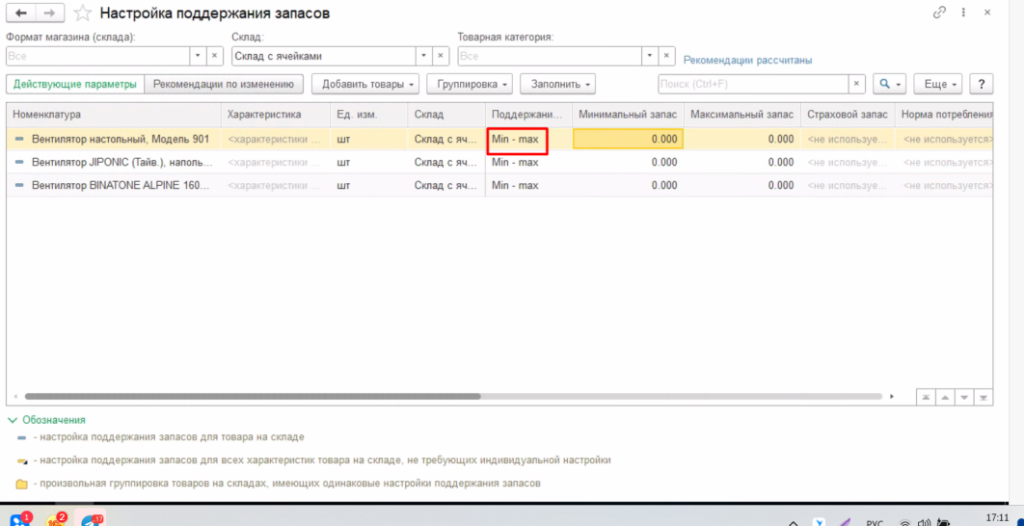Click the back navigation arrow
This screenshot has height=526, width=1024.
click(20, 13)
